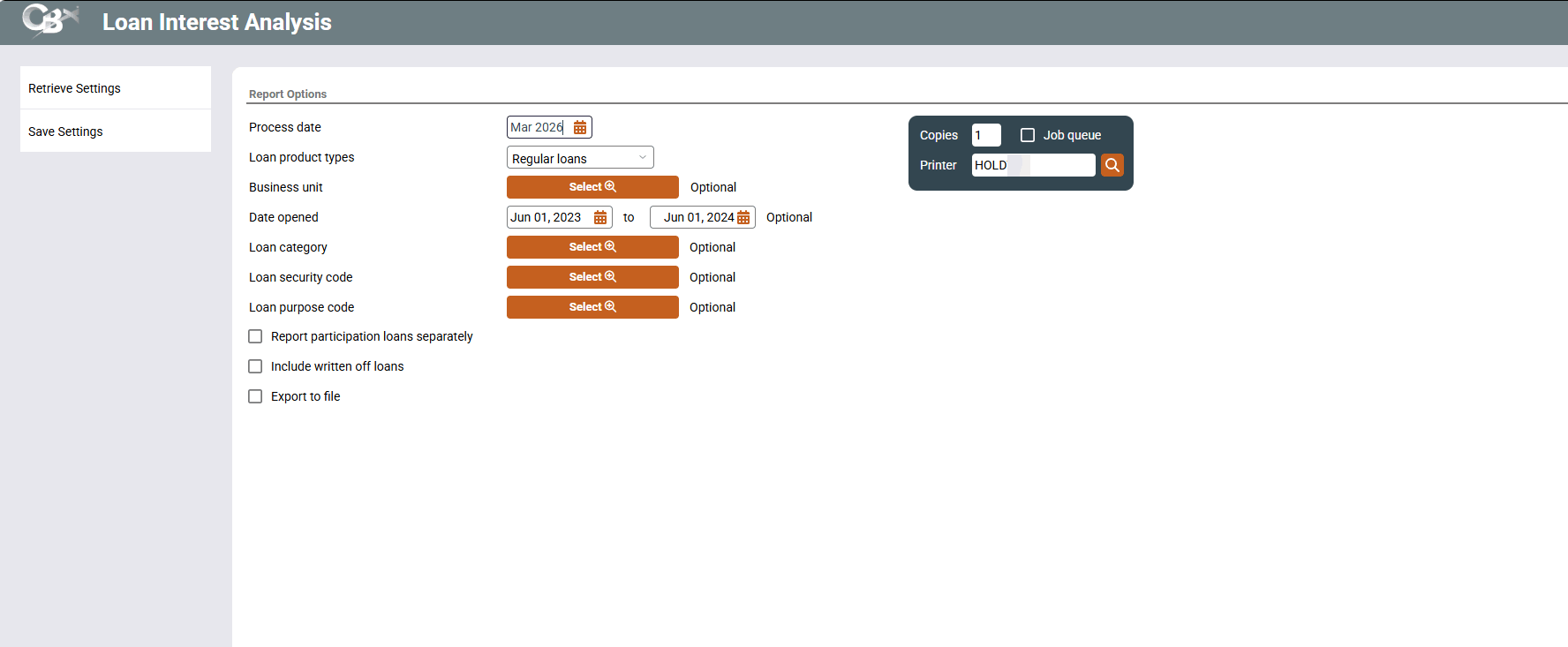Open the Process date calendar picker

[x=580, y=128]
